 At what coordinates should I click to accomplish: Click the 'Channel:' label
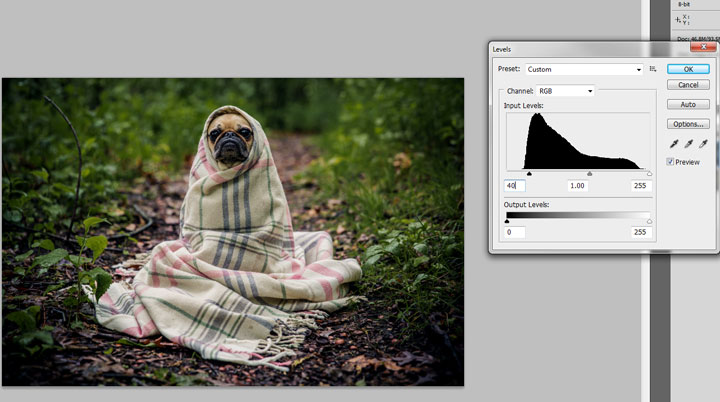(x=520, y=91)
